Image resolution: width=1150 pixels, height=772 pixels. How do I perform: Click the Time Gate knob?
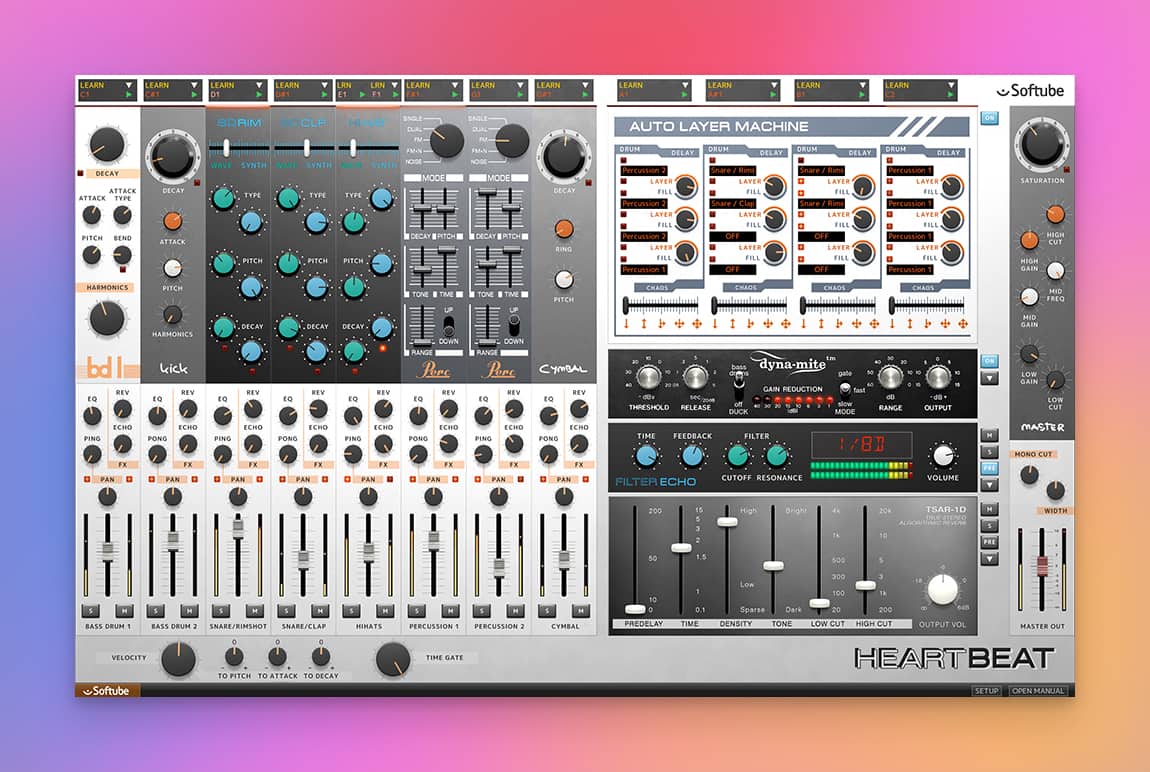(x=392, y=659)
